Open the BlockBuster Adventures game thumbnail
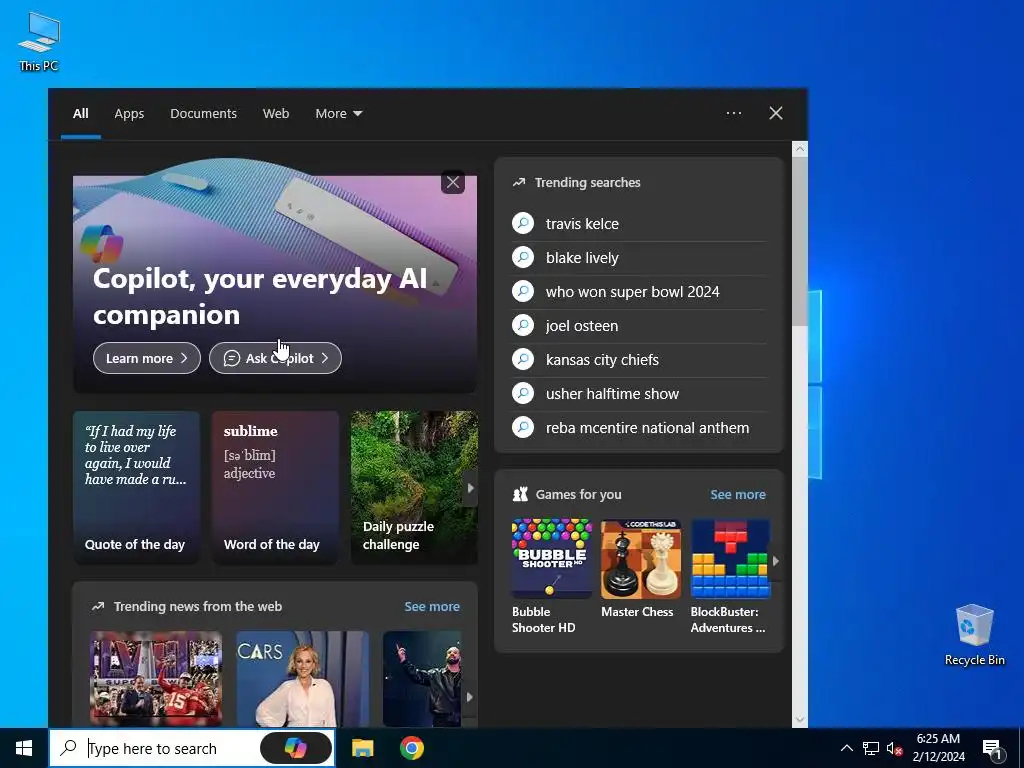 (730, 558)
